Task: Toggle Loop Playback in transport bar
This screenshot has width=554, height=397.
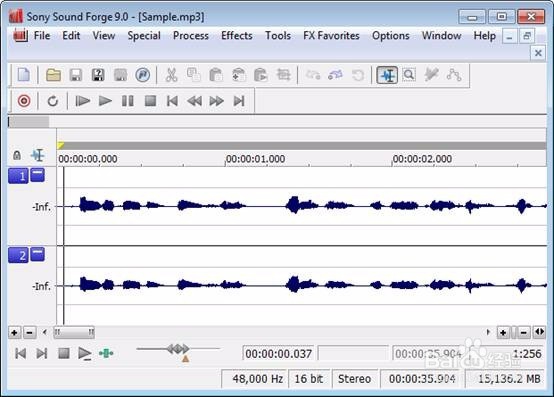Action: 53,101
